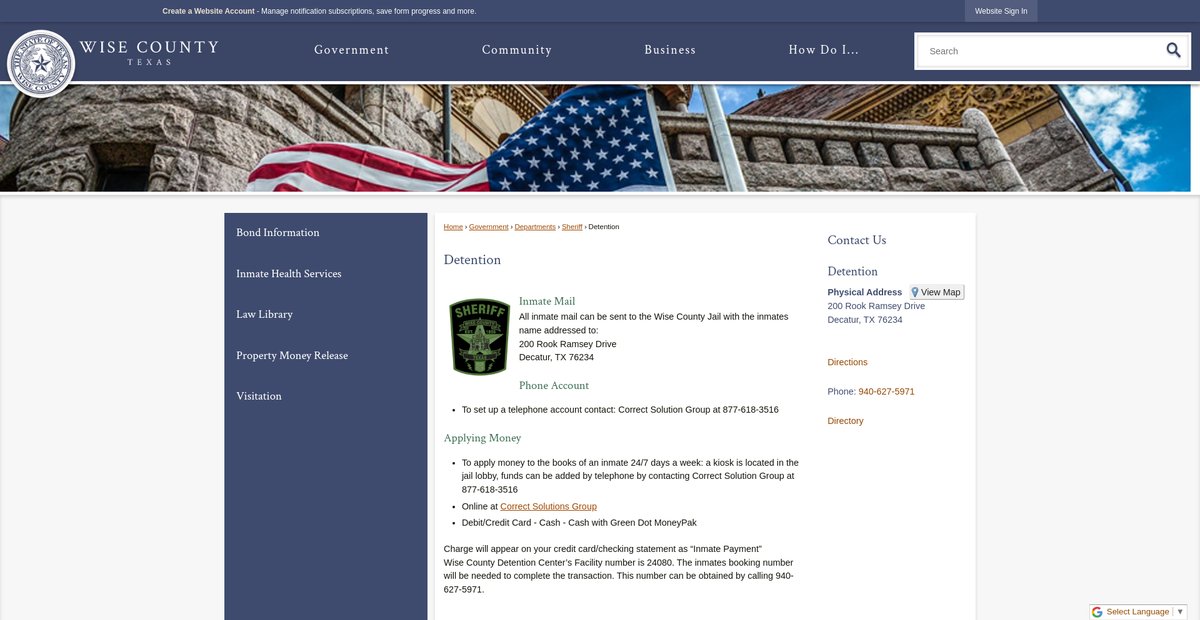This screenshot has width=1200, height=620.
Task: Click the phone number 940-627-5971 link
Action: 886,392
